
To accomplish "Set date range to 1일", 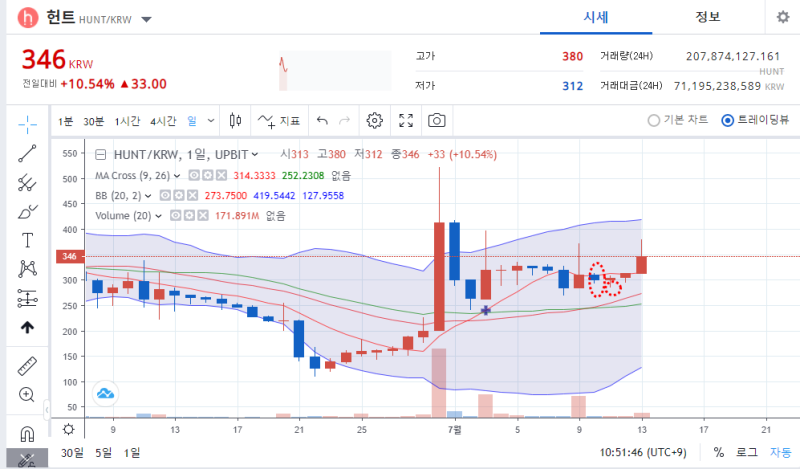I will tap(132, 453).
